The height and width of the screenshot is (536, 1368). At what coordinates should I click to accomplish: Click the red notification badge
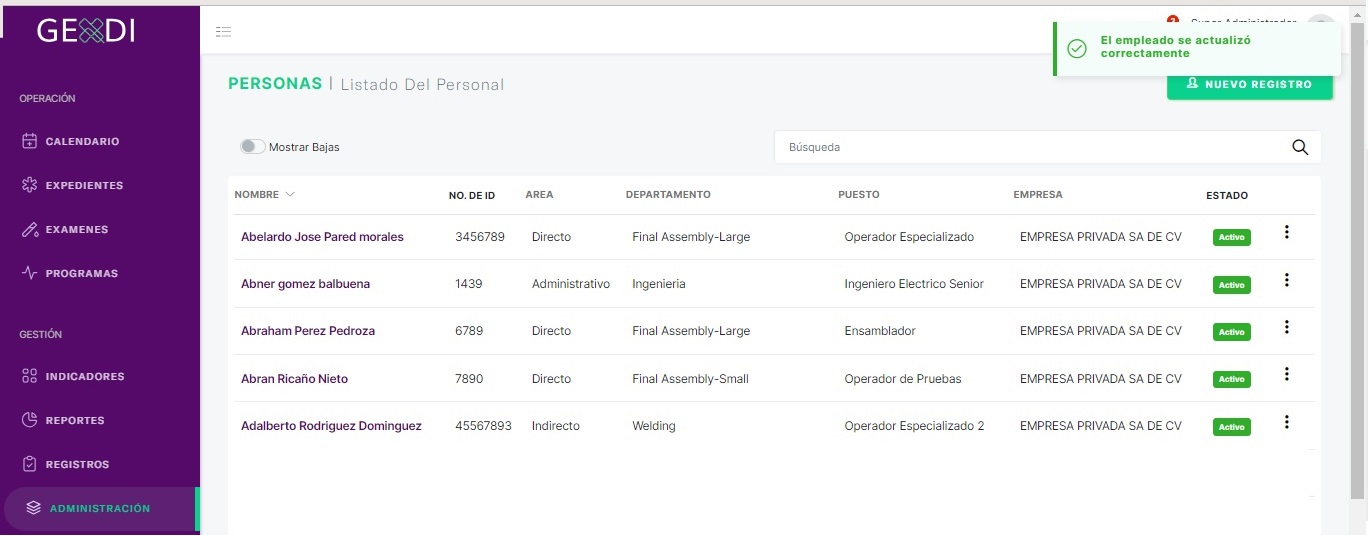1173,21
